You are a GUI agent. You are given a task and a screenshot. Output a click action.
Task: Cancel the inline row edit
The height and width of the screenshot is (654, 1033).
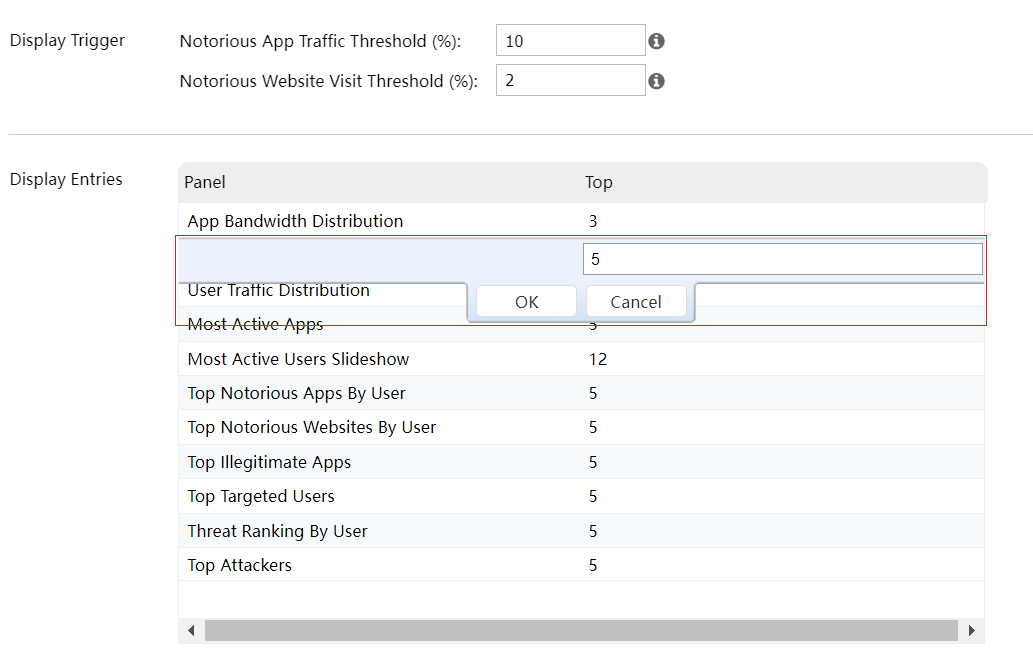click(x=636, y=302)
